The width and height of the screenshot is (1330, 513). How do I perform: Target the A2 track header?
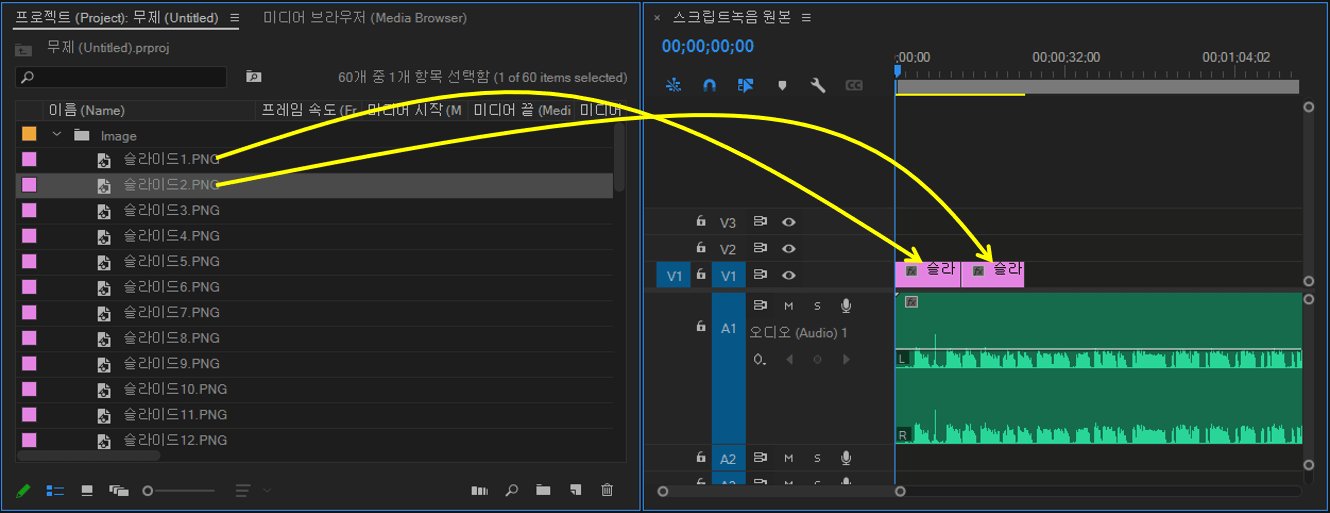[728, 458]
